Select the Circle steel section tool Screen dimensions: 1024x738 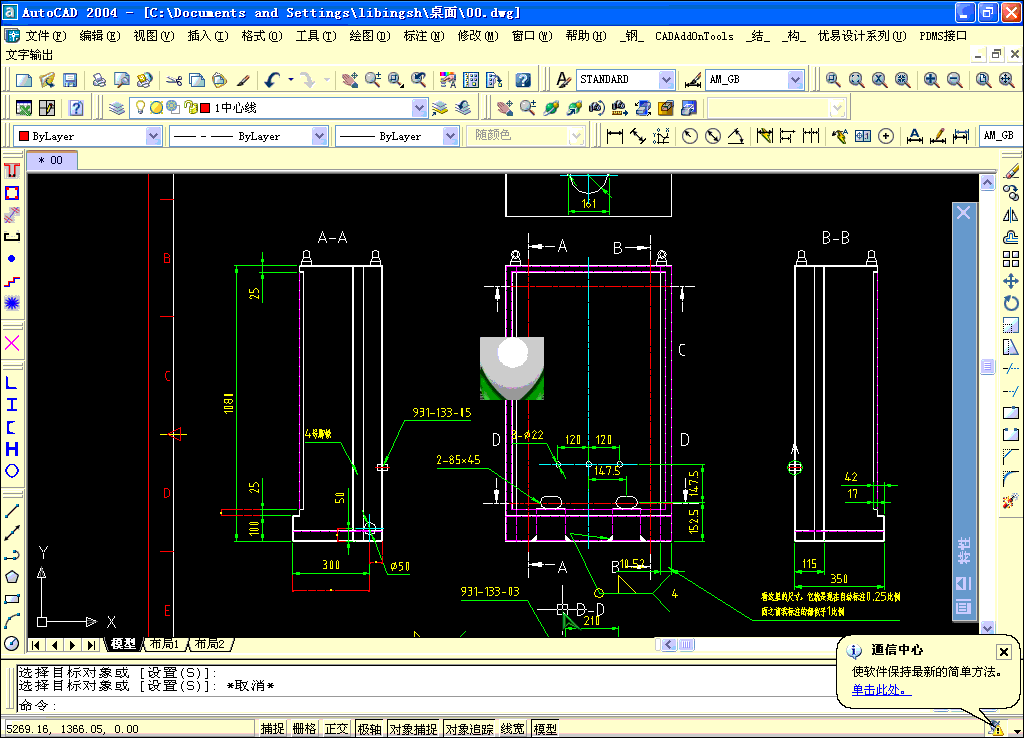[x=12, y=471]
